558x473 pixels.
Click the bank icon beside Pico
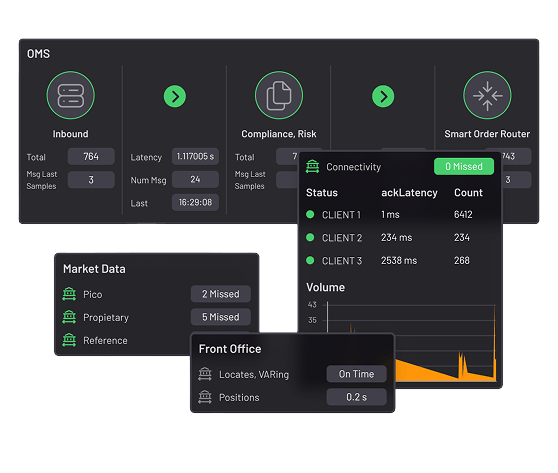point(69,294)
